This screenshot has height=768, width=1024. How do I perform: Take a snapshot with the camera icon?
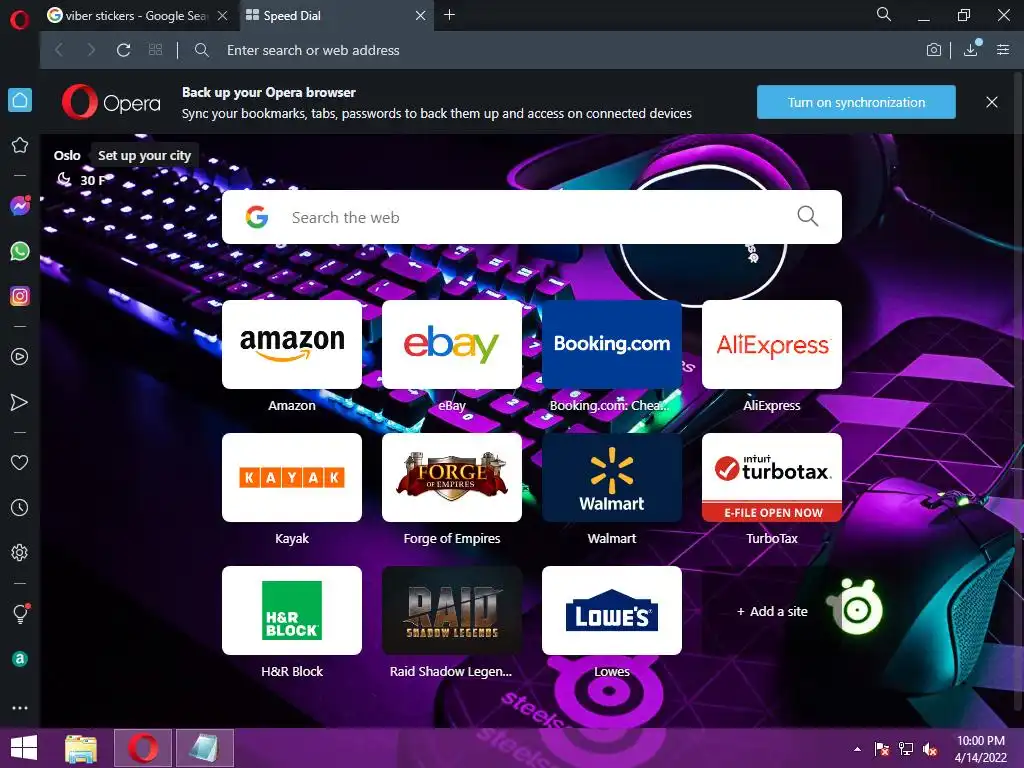pos(934,50)
